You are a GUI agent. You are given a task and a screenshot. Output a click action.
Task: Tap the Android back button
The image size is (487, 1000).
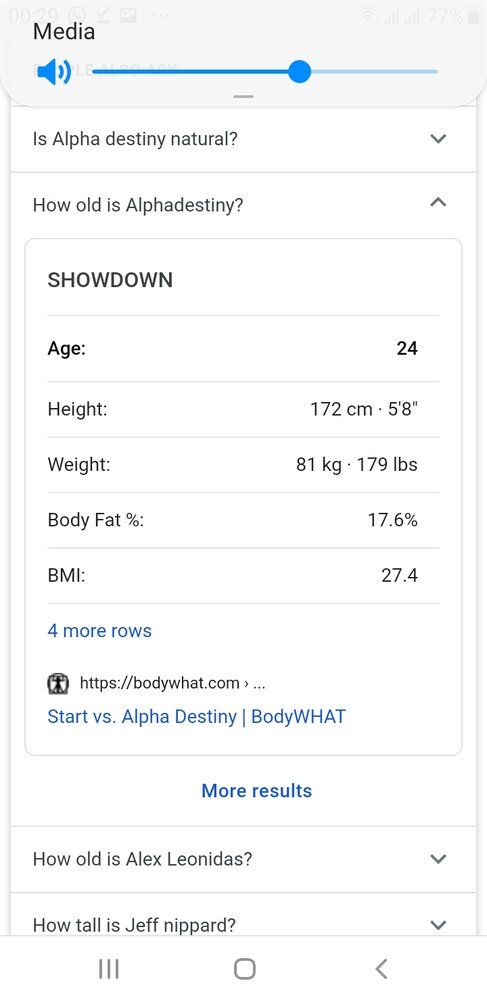[x=381, y=969]
